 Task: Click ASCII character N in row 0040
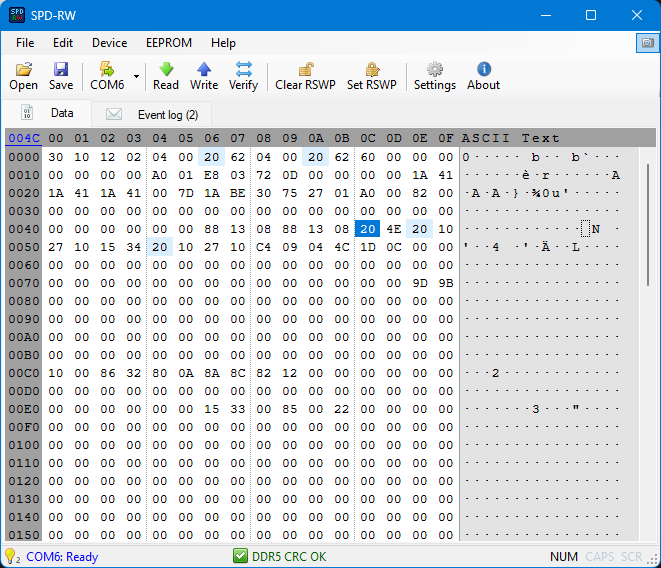coord(596,229)
